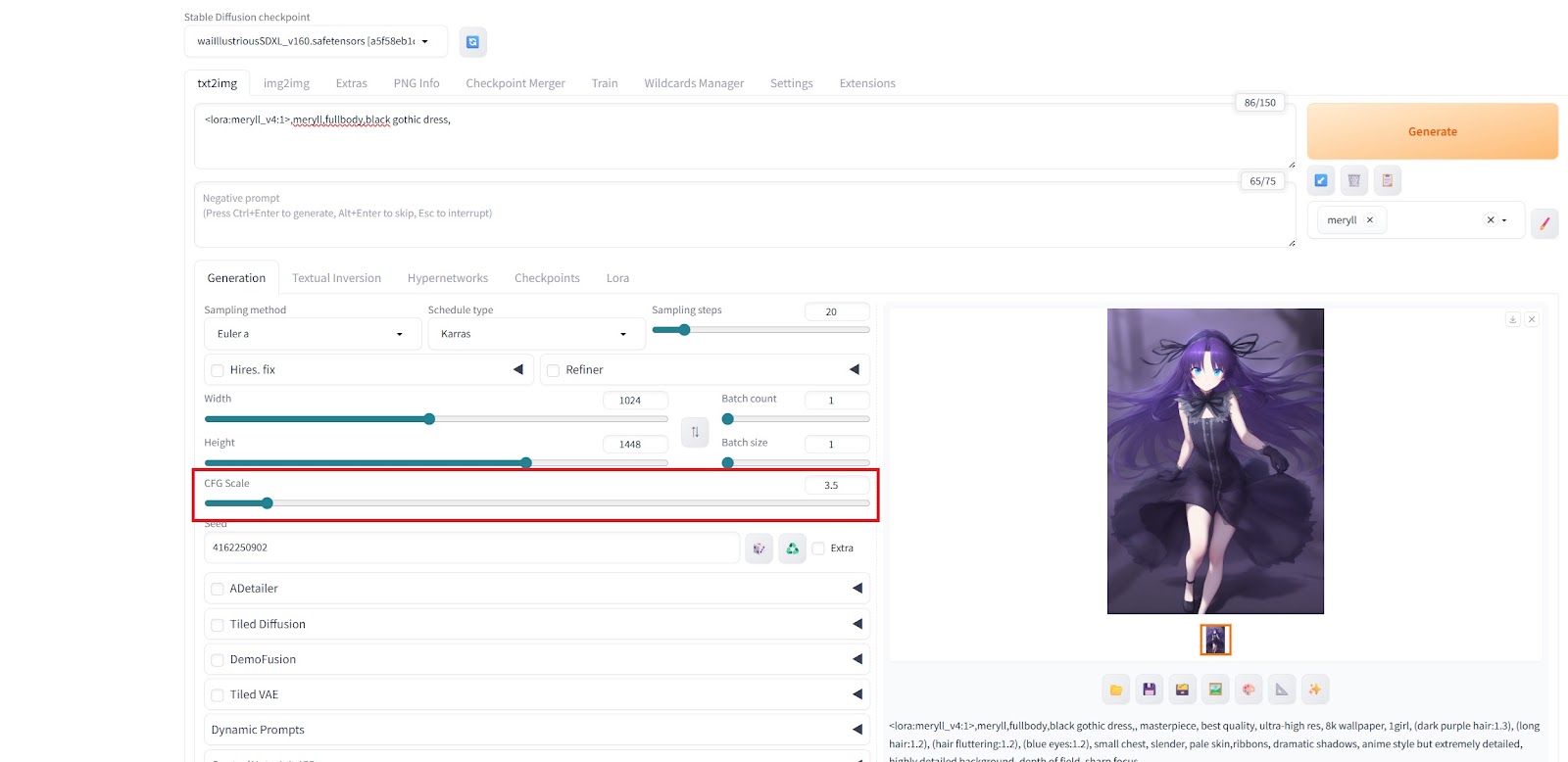Click the Generate button

pos(1432,131)
